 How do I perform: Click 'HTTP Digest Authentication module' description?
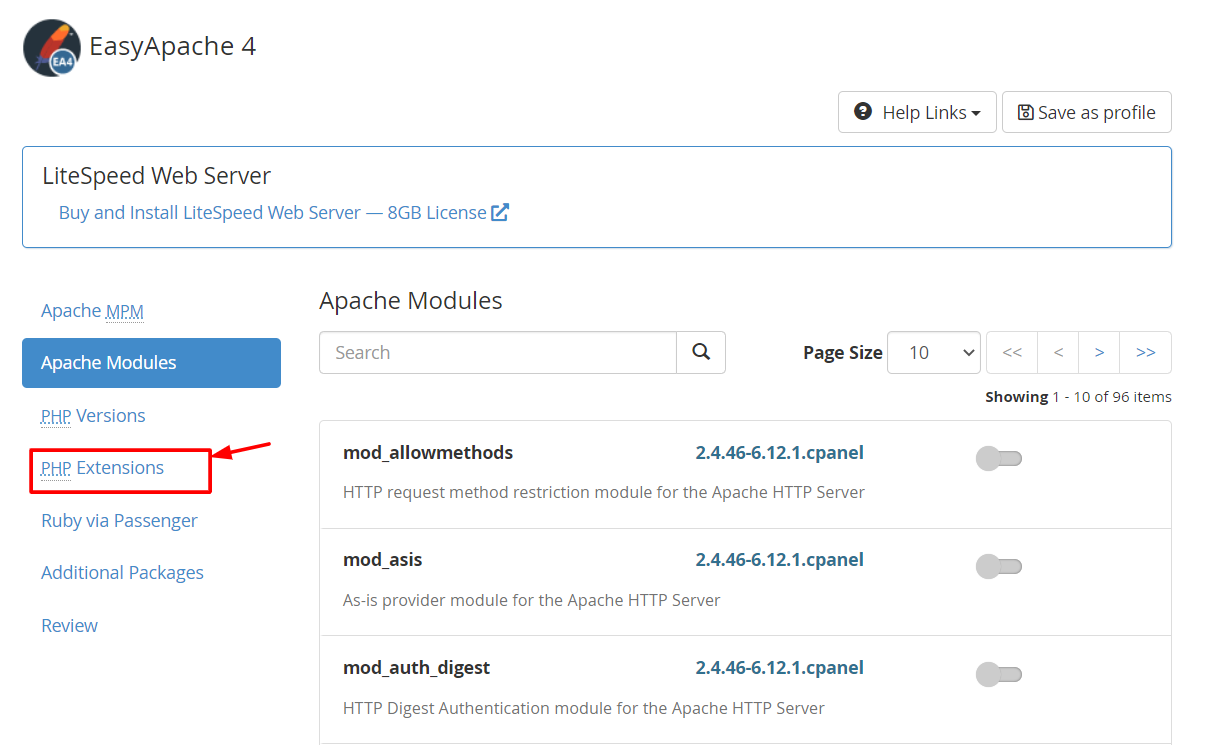584,708
